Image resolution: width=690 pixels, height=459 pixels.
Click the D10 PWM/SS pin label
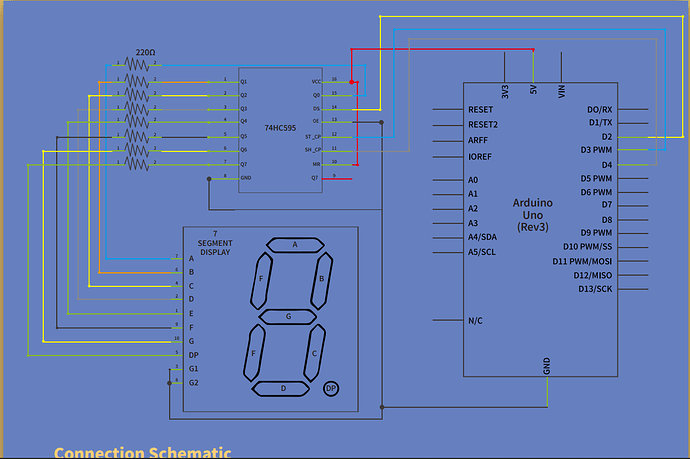pos(587,247)
